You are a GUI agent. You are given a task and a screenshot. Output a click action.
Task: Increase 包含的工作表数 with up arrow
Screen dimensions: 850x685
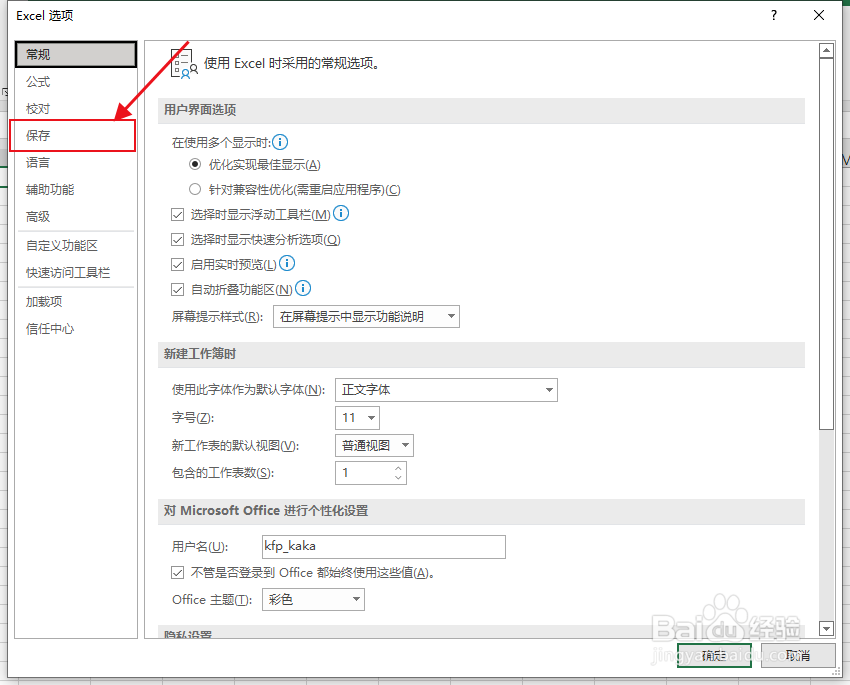pyautogui.click(x=398, y=468)
